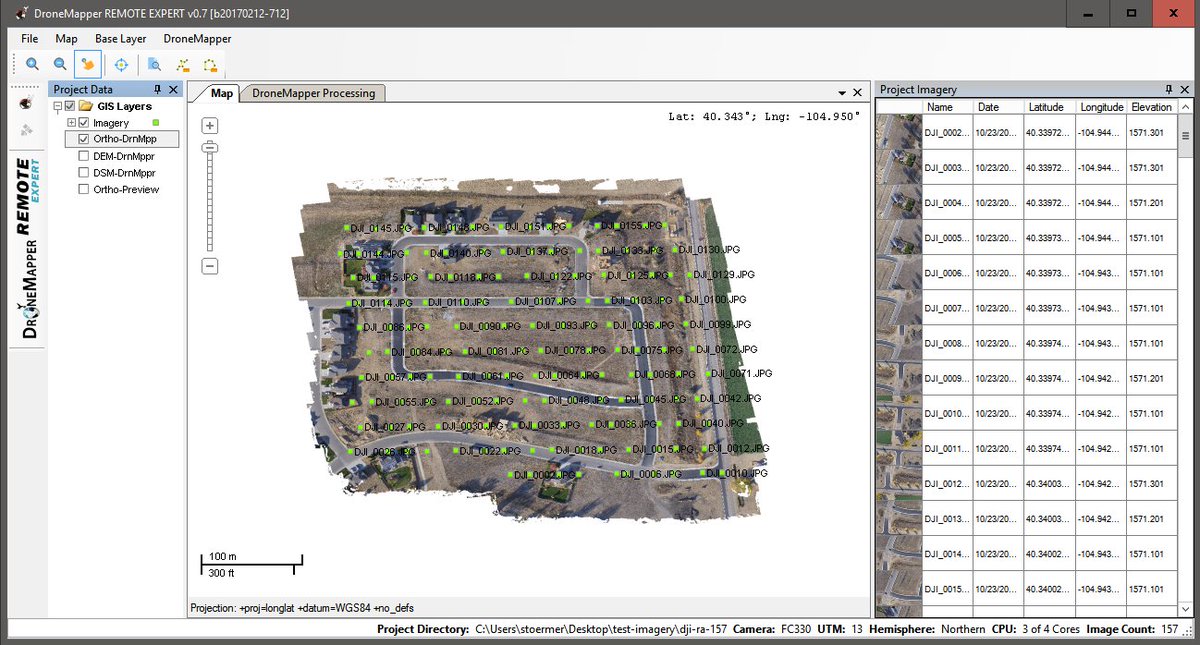Image resolution: width=1200 pixels, height=645 pixels.
Task: Activate the polyline measurement tool
Action: click(x=182, y=64)
